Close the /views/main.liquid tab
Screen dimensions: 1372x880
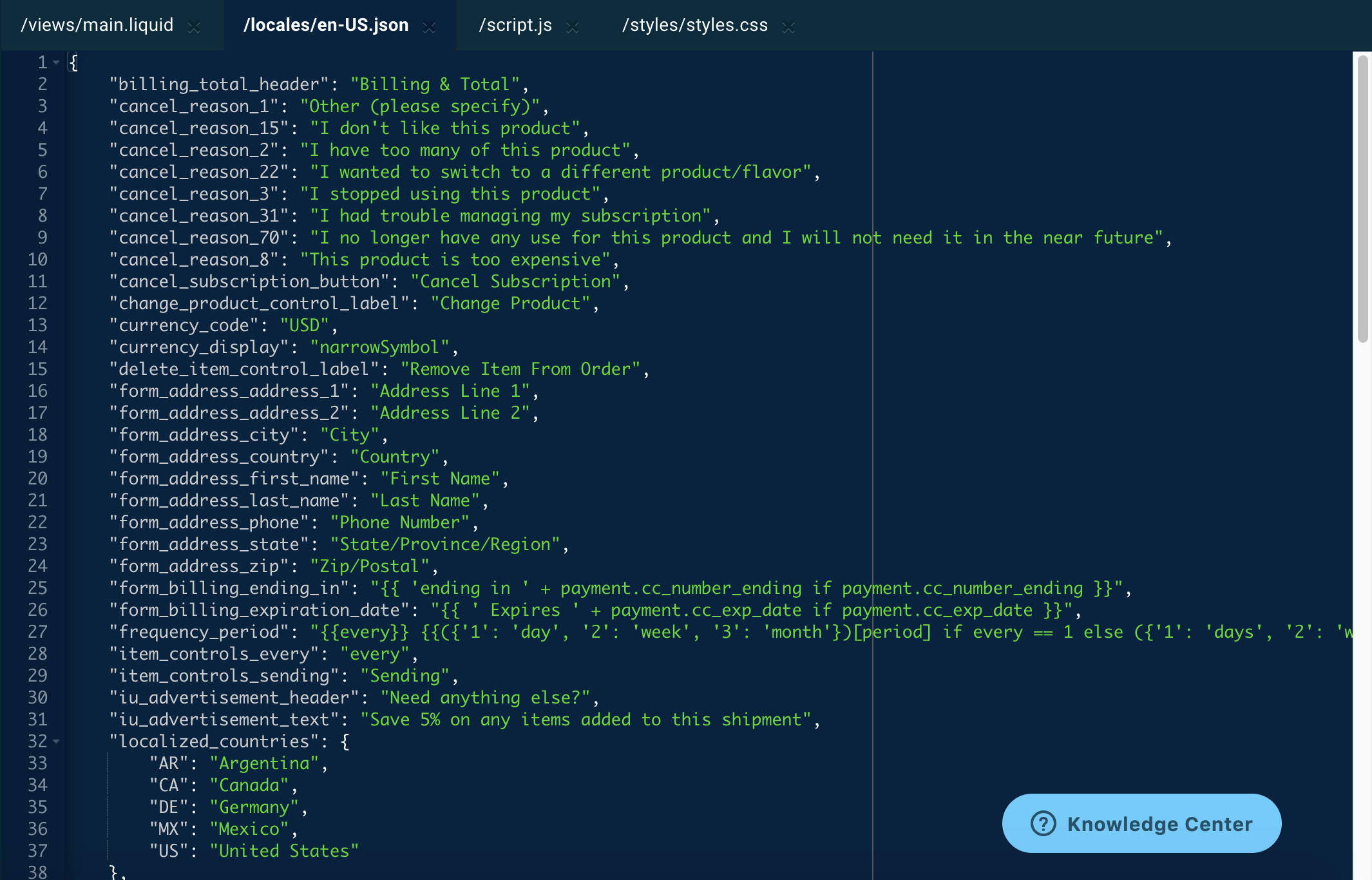[x=194, y=26]
